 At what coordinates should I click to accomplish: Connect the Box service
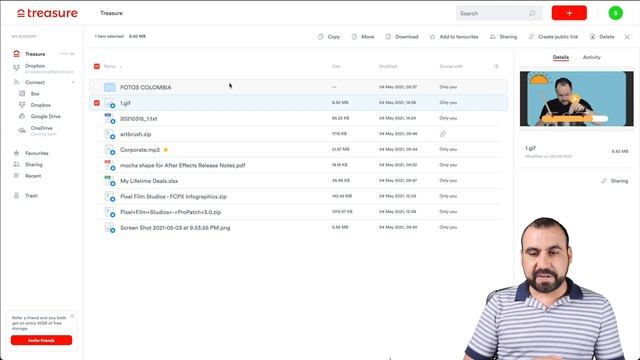[35, 94]
